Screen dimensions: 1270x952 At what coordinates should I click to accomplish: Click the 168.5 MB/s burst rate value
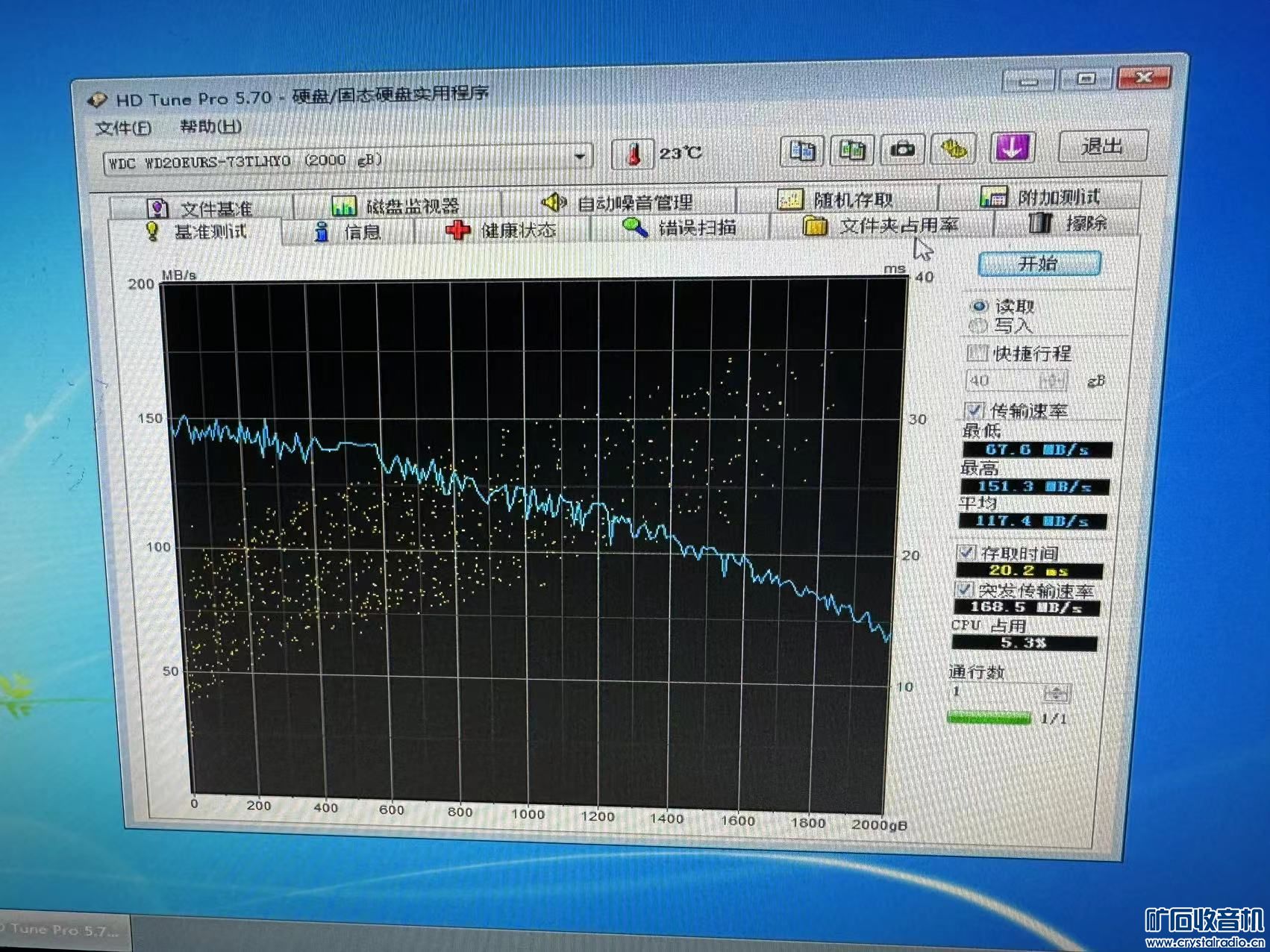(x=1027, y=608)
